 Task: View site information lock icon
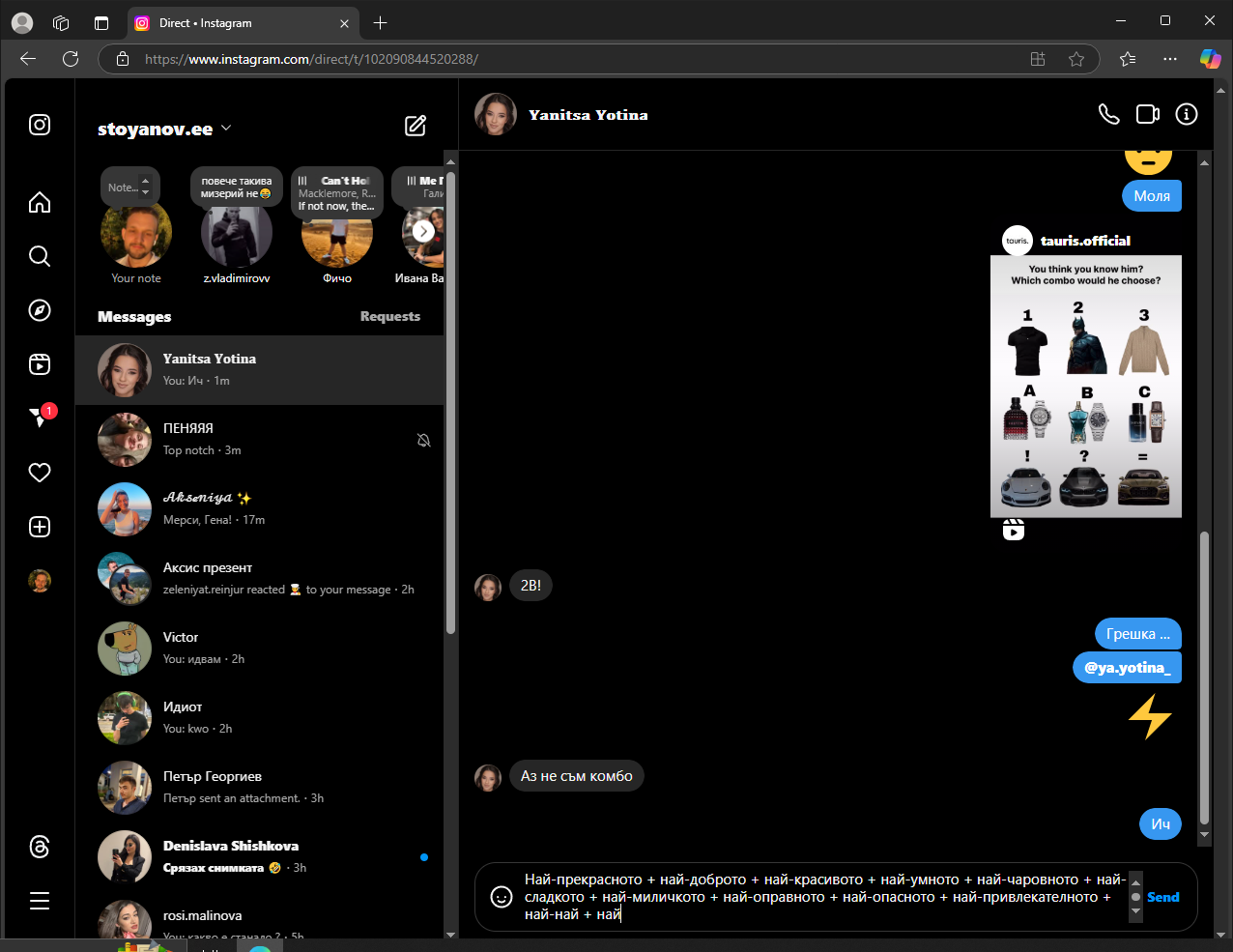(123, 59)
